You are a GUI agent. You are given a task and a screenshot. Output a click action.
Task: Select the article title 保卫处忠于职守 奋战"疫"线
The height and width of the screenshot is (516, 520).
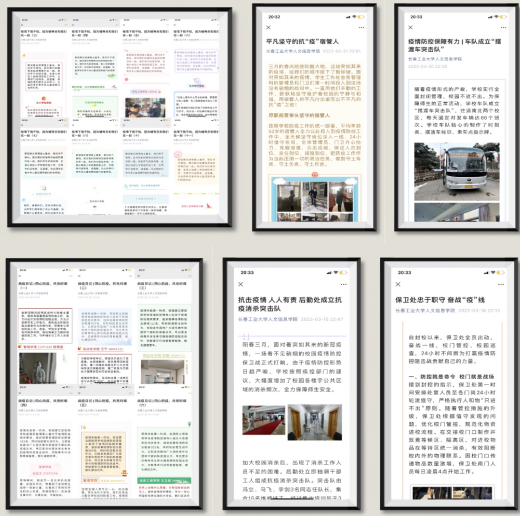tap(440, 300)
